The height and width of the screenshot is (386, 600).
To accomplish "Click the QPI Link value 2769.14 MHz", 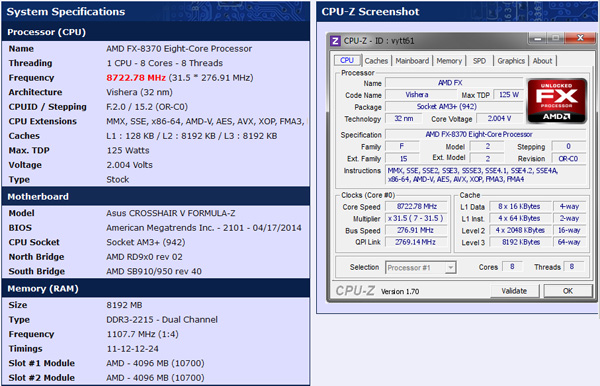I will point(416,242).
